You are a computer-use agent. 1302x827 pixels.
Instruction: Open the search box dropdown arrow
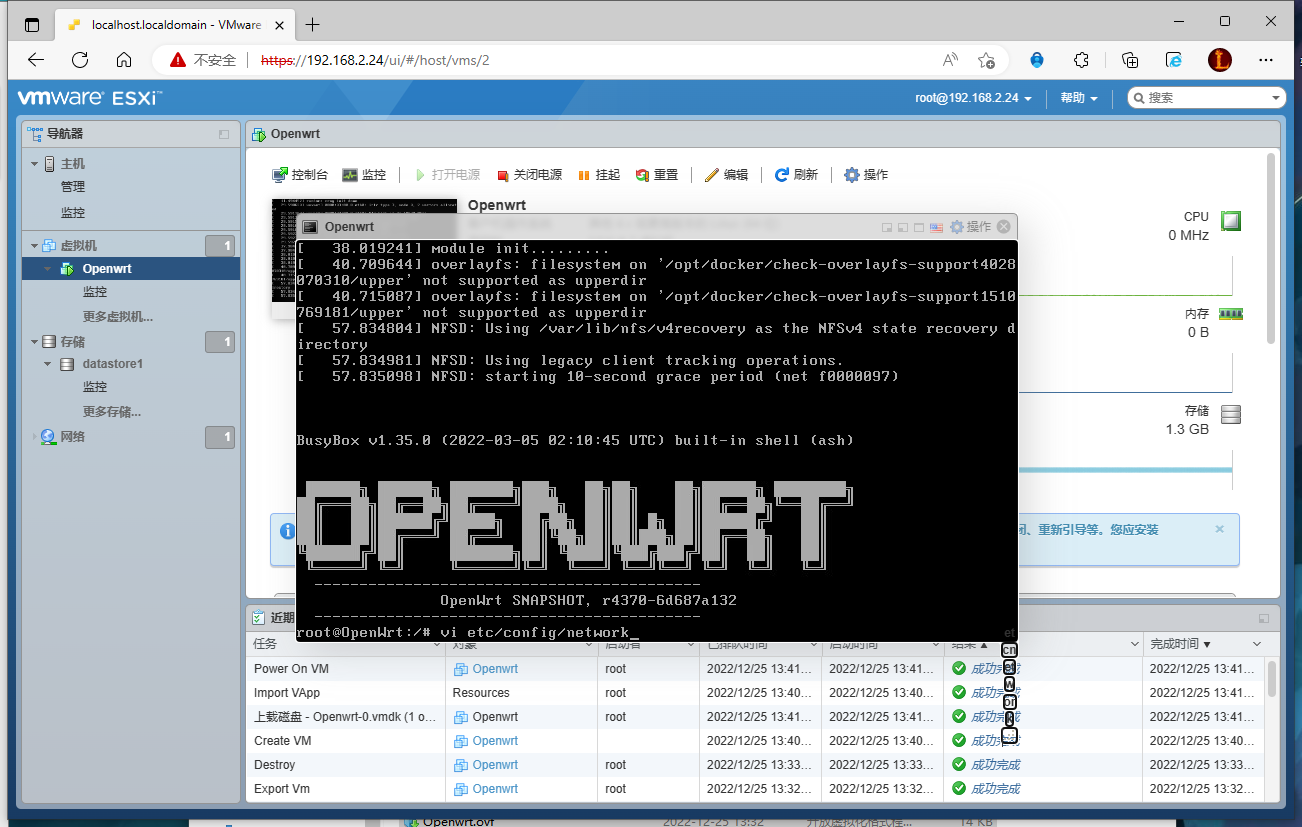coord(1276,98)
